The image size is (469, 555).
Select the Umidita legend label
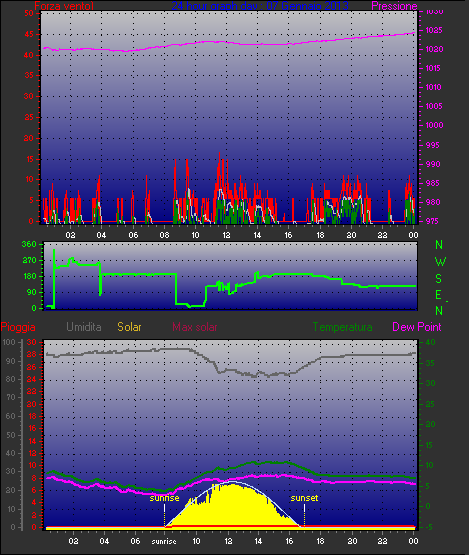pyautogui.click(x=84, y=327)
